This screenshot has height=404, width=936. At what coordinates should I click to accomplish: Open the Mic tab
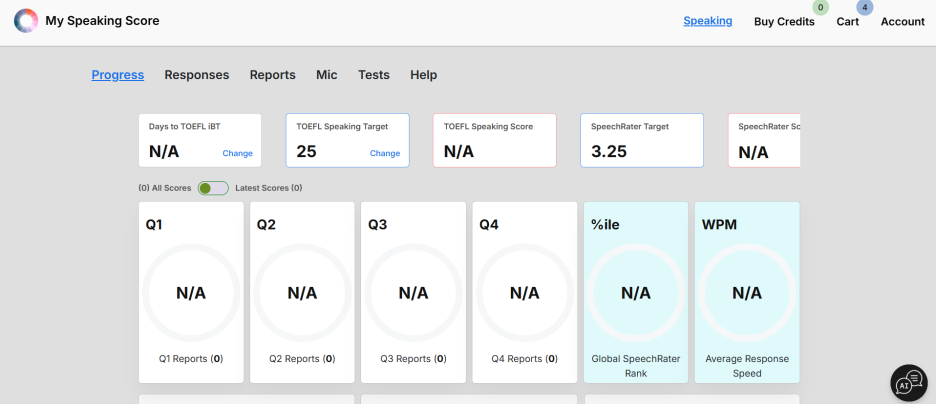tap(327, 75)
